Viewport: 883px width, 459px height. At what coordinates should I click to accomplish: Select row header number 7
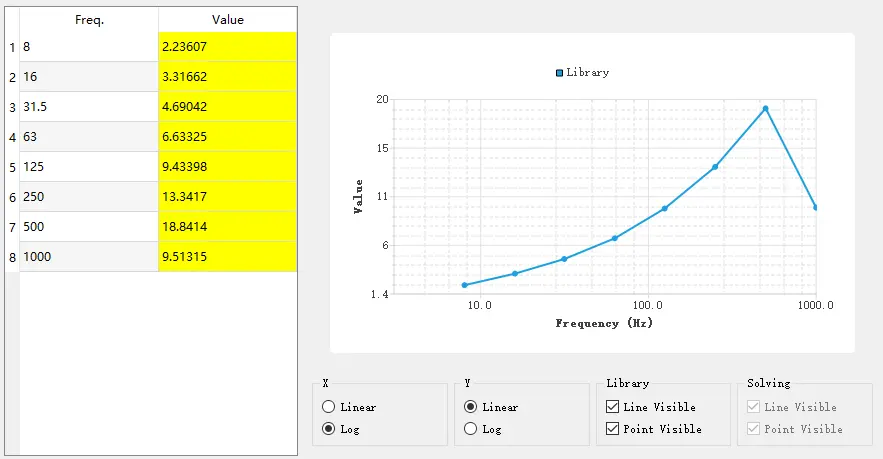(11, 227)
